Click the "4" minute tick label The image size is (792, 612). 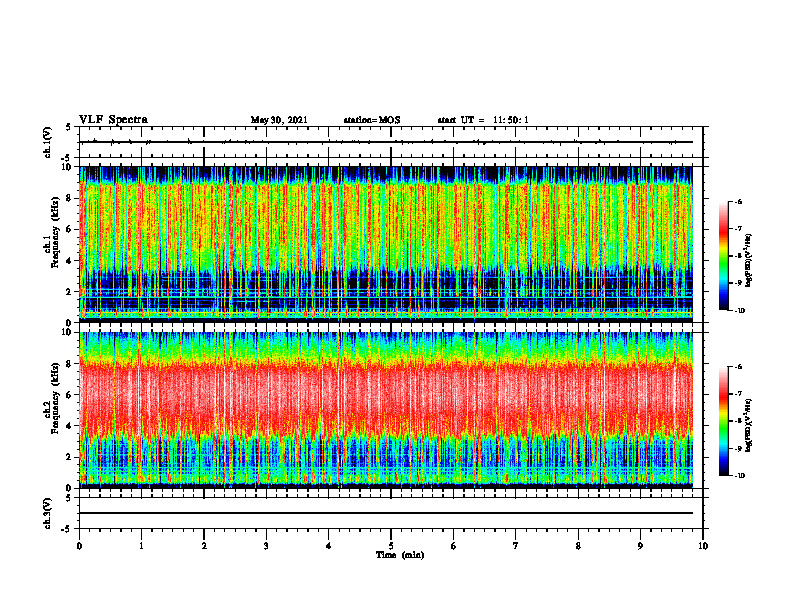point(329,546)
